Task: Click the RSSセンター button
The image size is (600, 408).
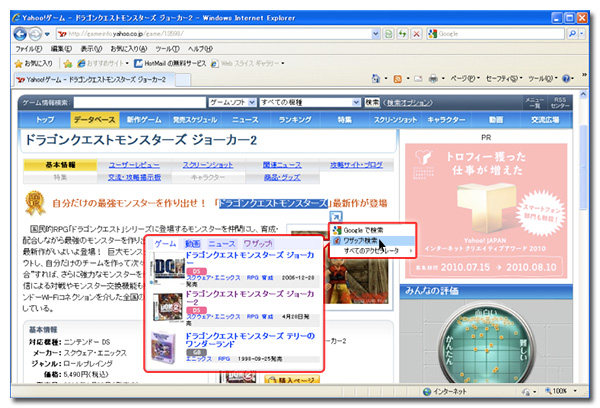Action: [560, 103]
